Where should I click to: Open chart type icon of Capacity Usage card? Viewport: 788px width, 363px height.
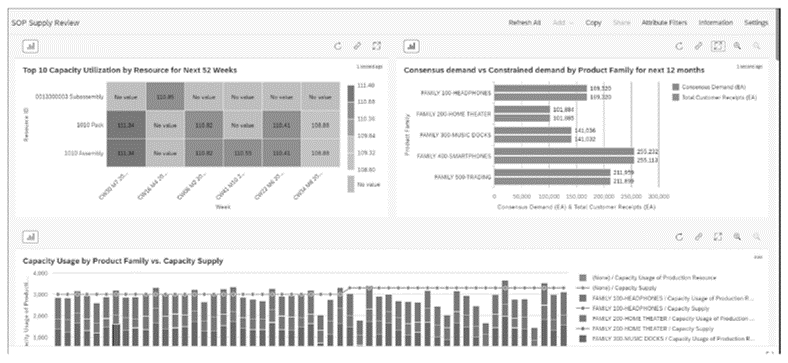click(x=31, y=236)
